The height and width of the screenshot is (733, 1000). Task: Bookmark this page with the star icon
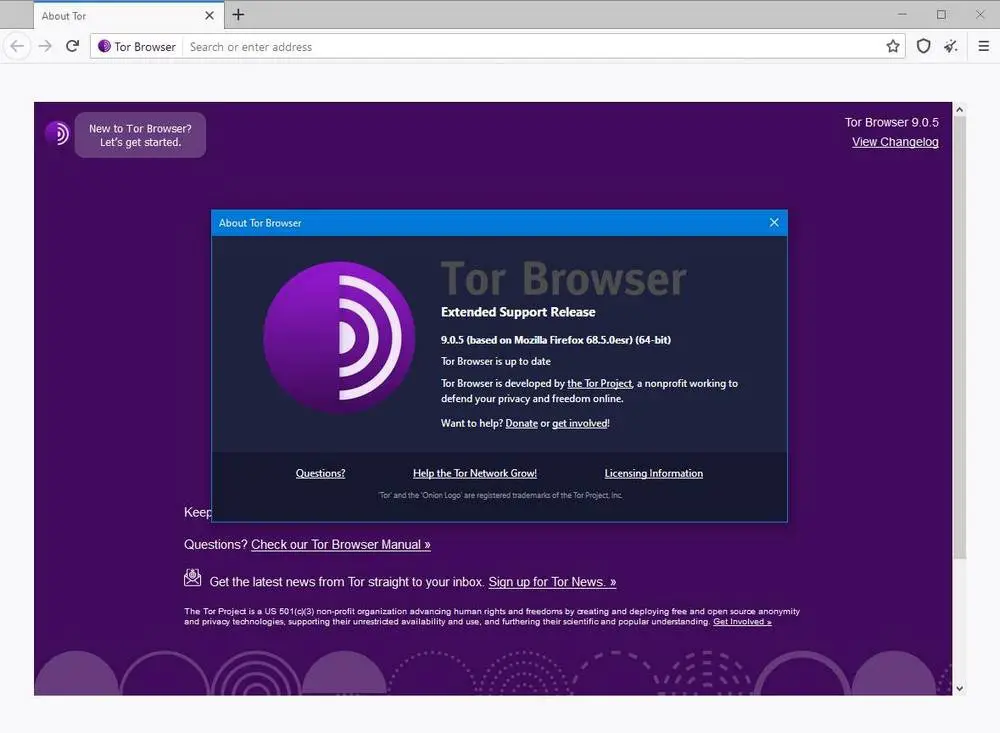[x=893, y=46]
